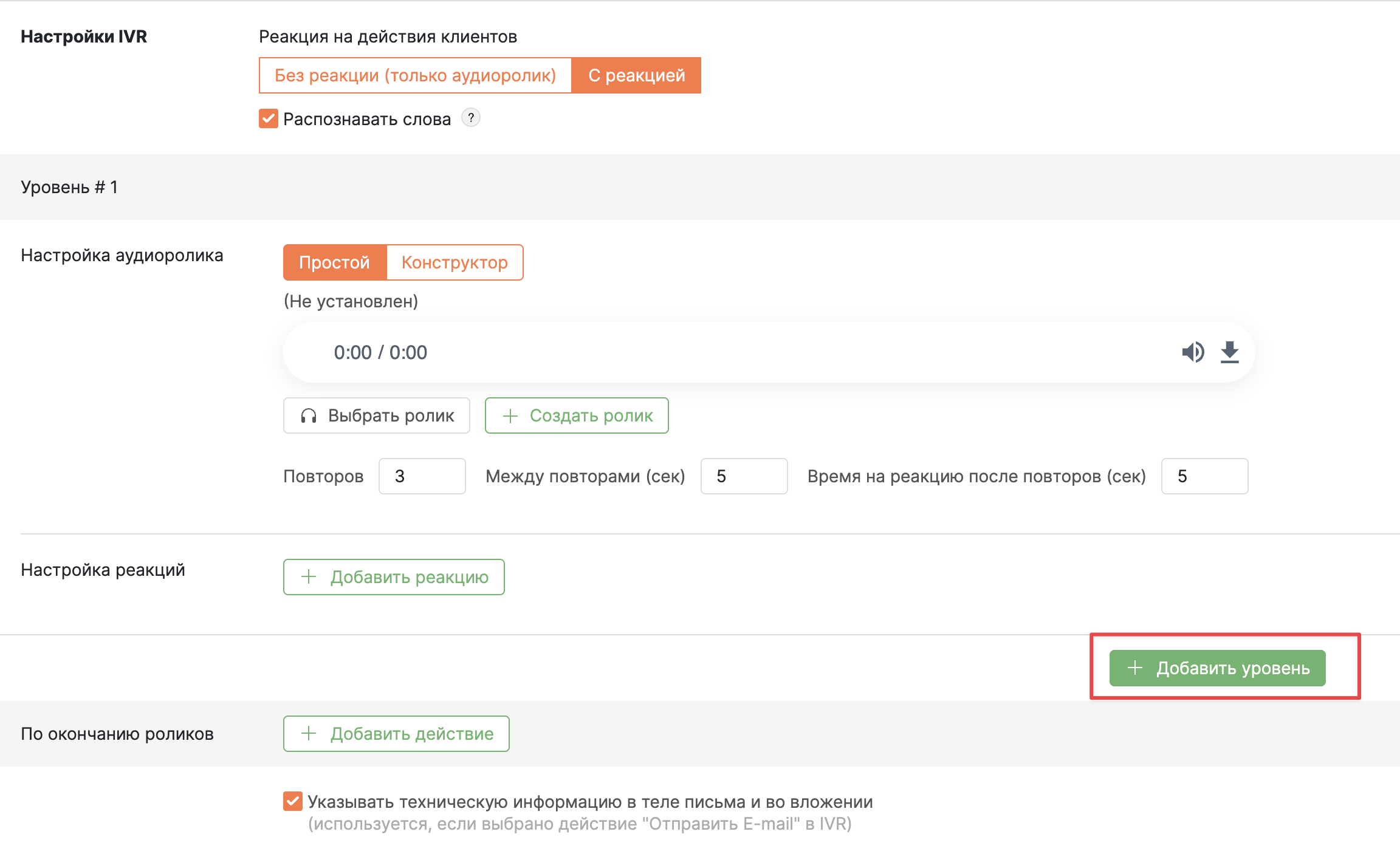Switch to the Простой tab
1400x854 pixels.
click(335, 262)
